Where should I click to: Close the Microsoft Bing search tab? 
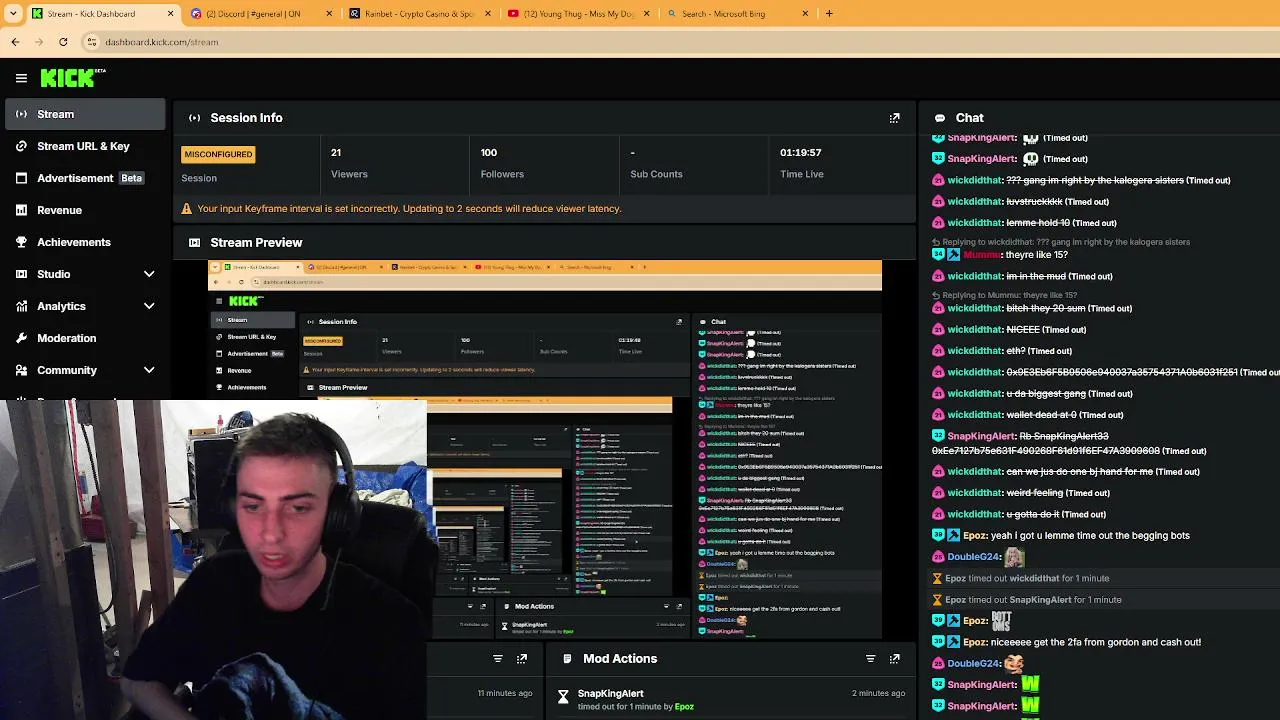pos(805,14)
